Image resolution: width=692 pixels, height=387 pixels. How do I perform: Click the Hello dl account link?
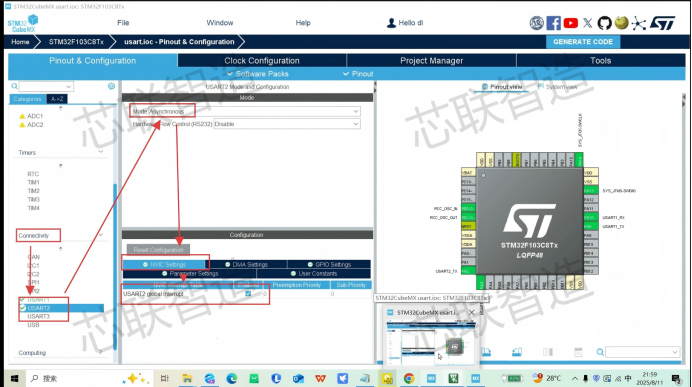coord(410,23)
